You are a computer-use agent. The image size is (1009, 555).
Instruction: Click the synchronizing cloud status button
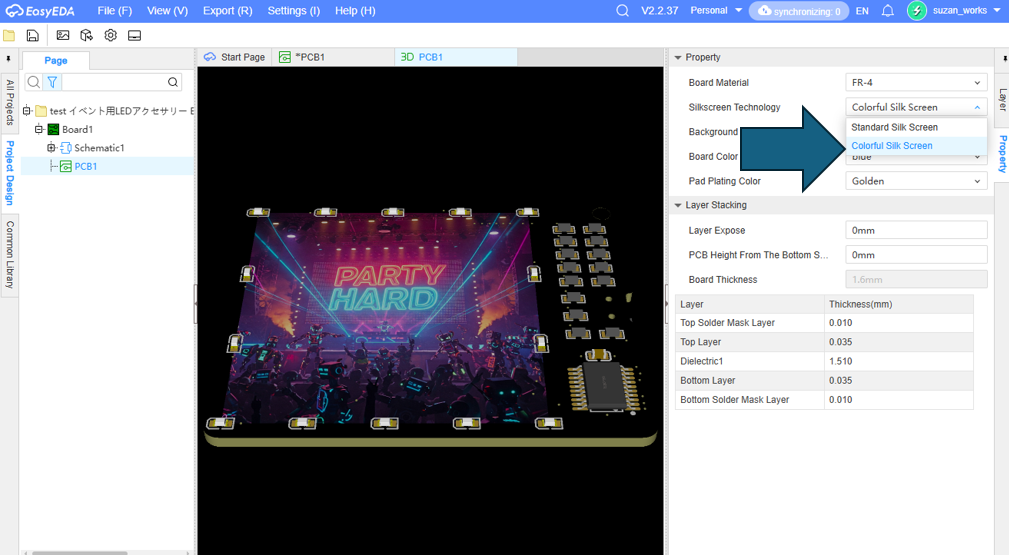[x=799, y=11]
